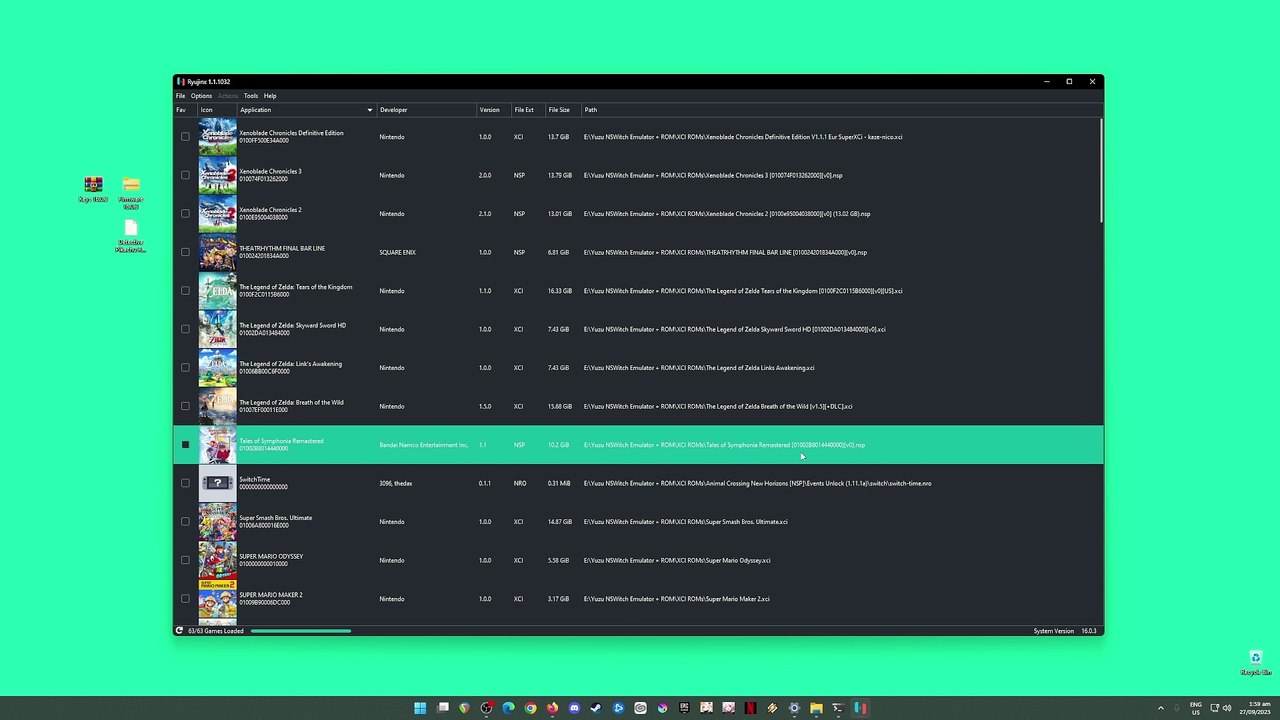Tick the Fav checkbox for Skyward Sword HD
Image resolution: width=1280 pixels, height=720 pixels.
click(185, 329)
